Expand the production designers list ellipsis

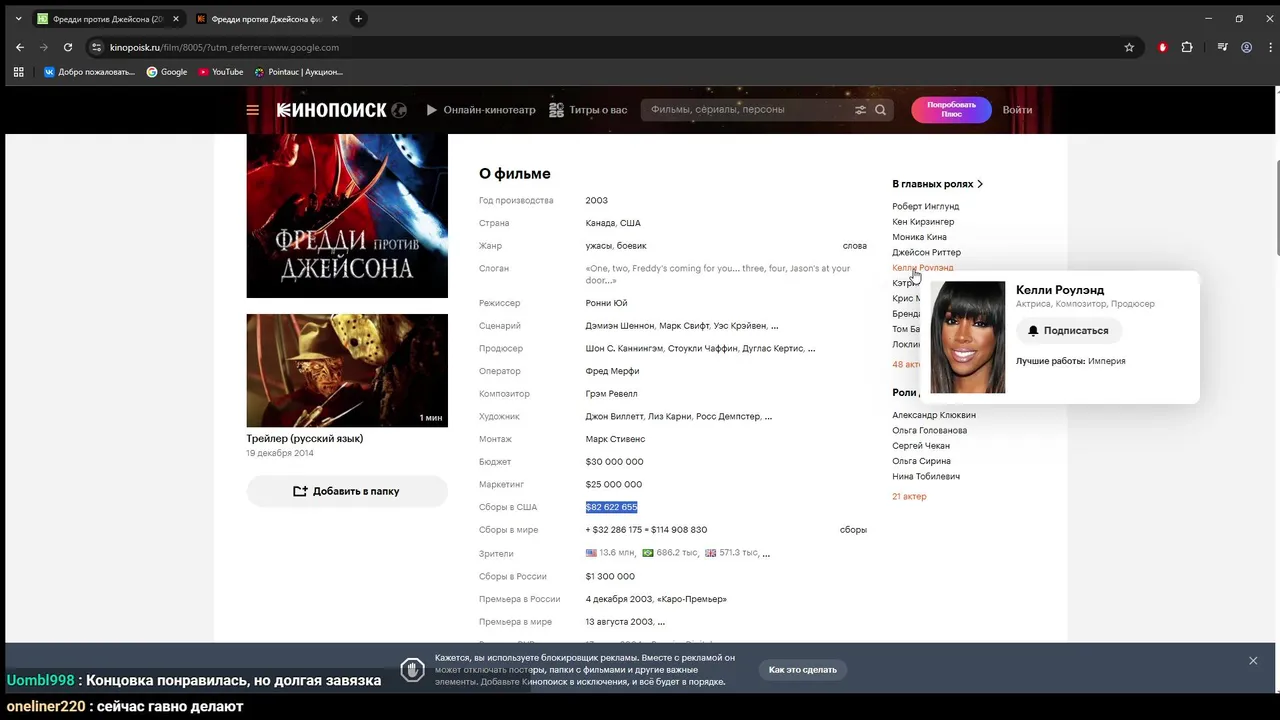coord(768,417)
